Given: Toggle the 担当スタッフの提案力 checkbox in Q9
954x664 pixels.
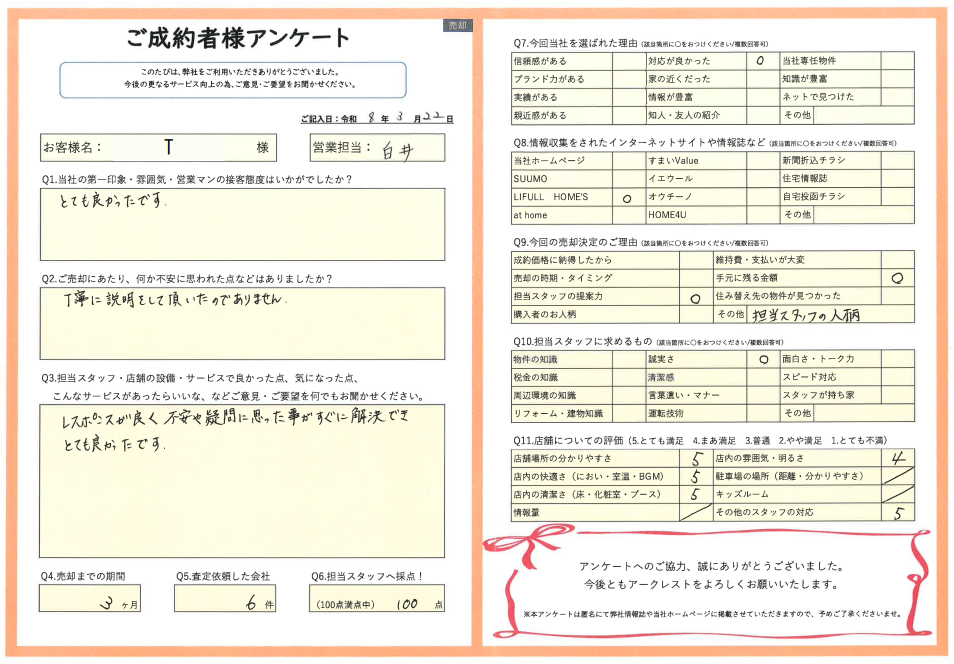Looking at the screenshot, I should [694, 297].
